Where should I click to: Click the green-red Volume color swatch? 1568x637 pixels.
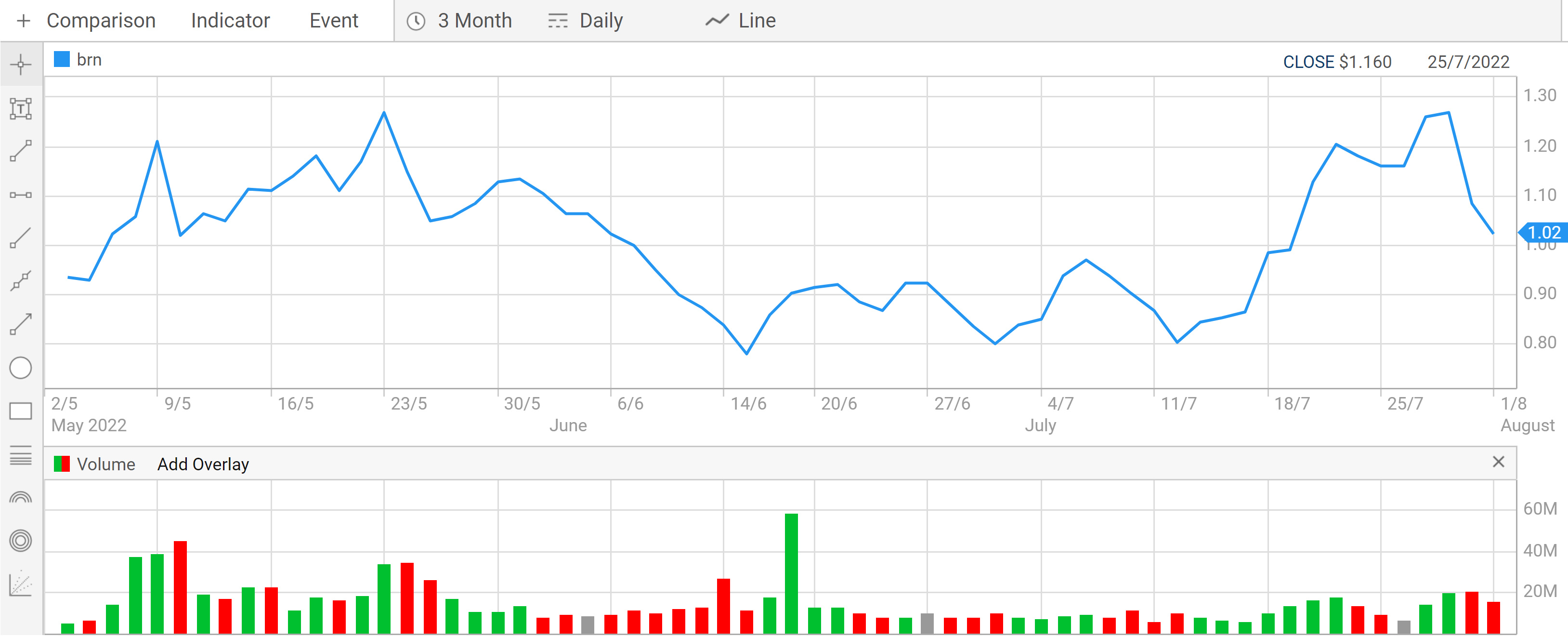point(62,464)
